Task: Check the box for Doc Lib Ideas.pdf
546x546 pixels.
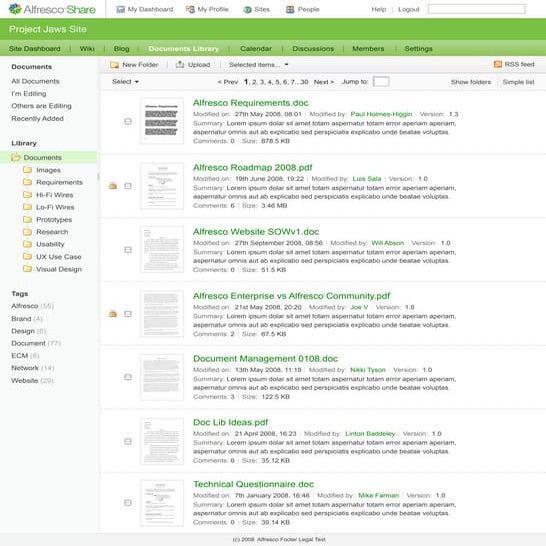Action: pyautogui.click(x=128, y=441)
